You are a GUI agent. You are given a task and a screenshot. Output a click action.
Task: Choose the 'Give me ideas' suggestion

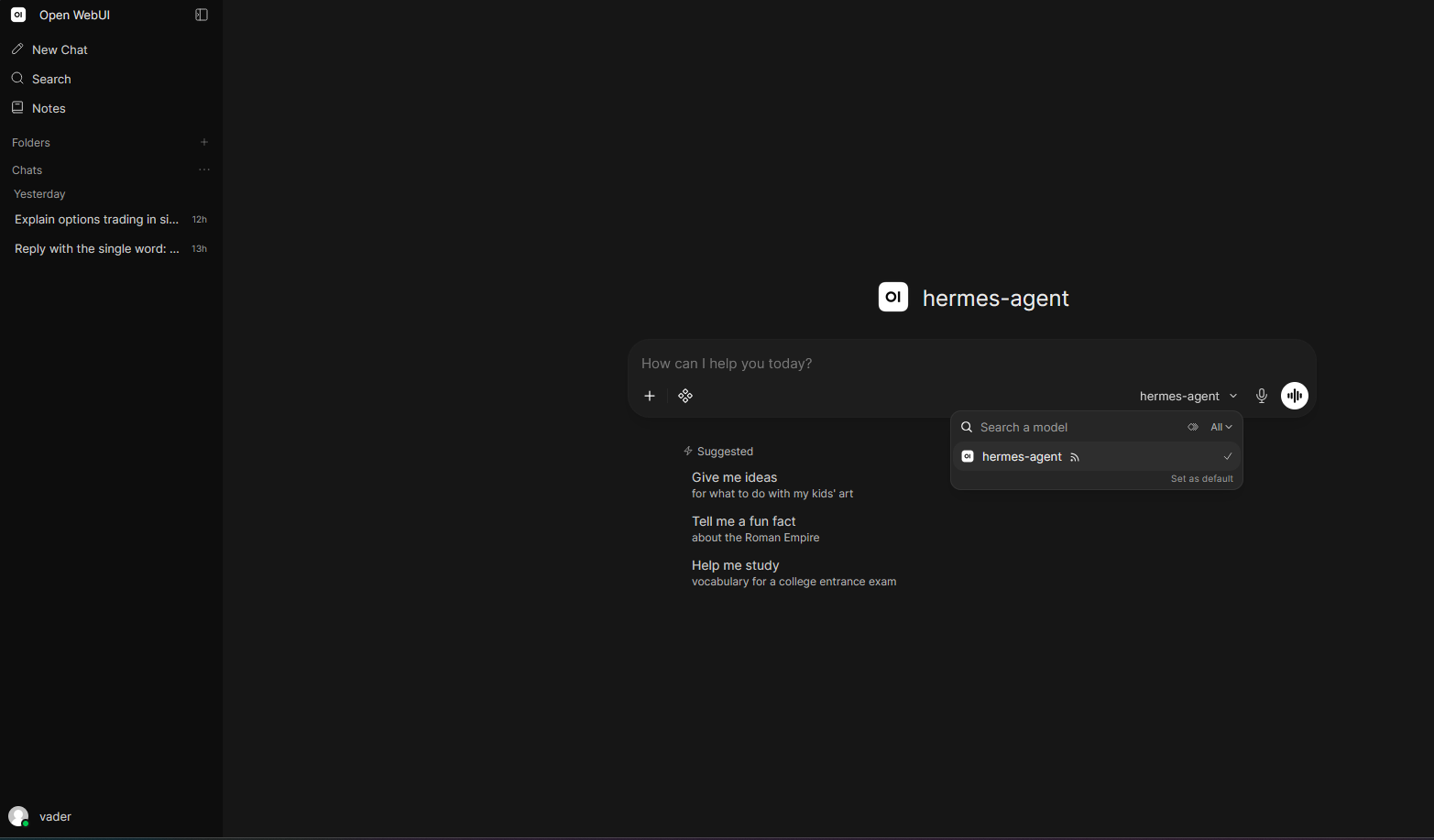(x=772, y=485)
